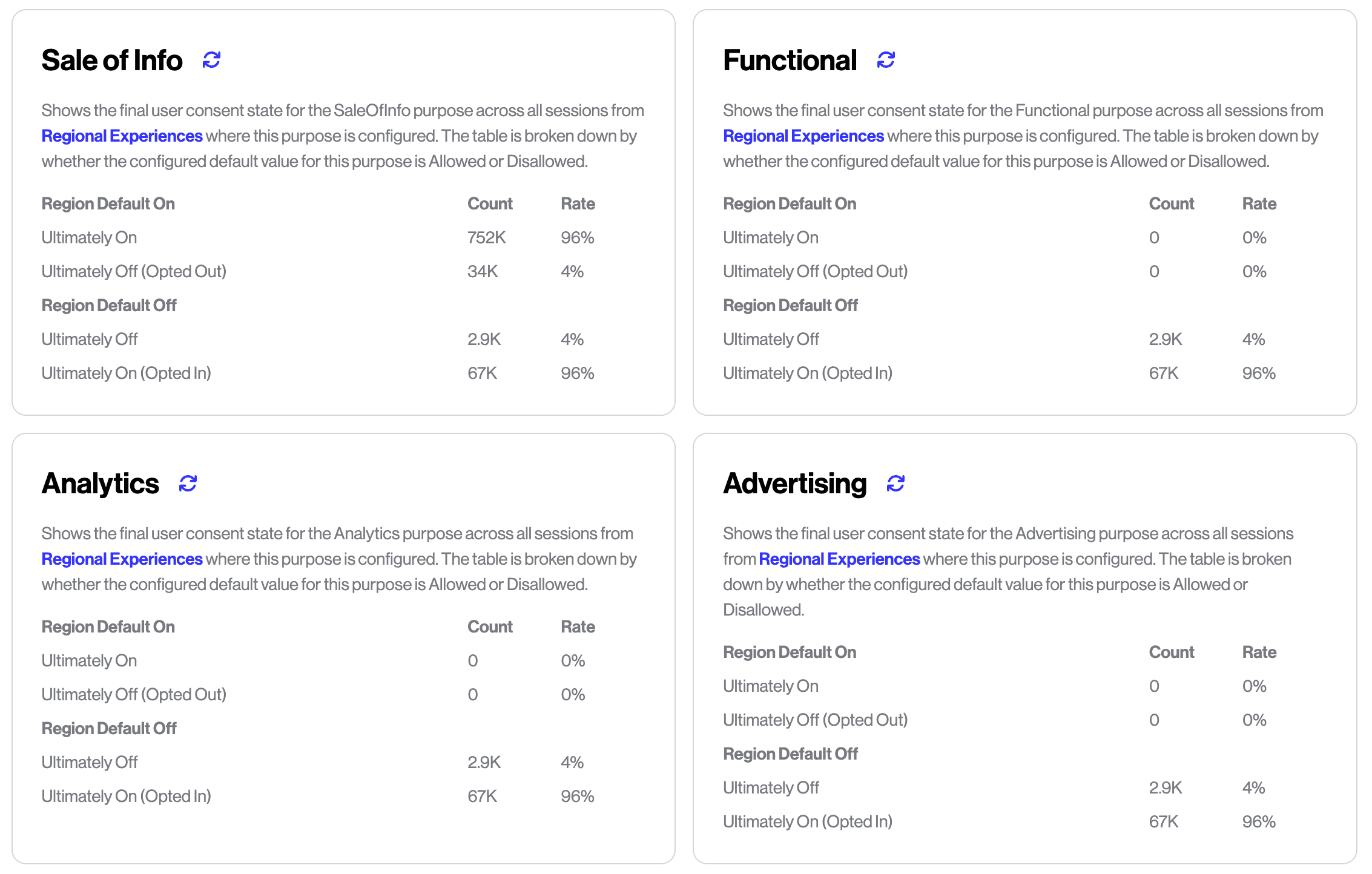Click the Sale of Info heading
The width and height of the screenshot is (1372, 874).
(x=112, y=61)
